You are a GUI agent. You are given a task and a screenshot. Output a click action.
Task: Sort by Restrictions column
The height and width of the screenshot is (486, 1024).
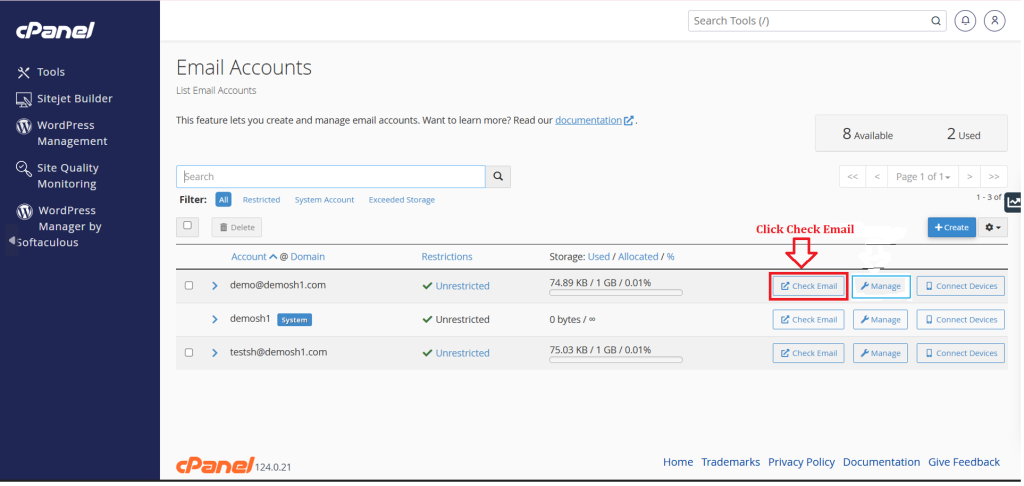[447, 257]
